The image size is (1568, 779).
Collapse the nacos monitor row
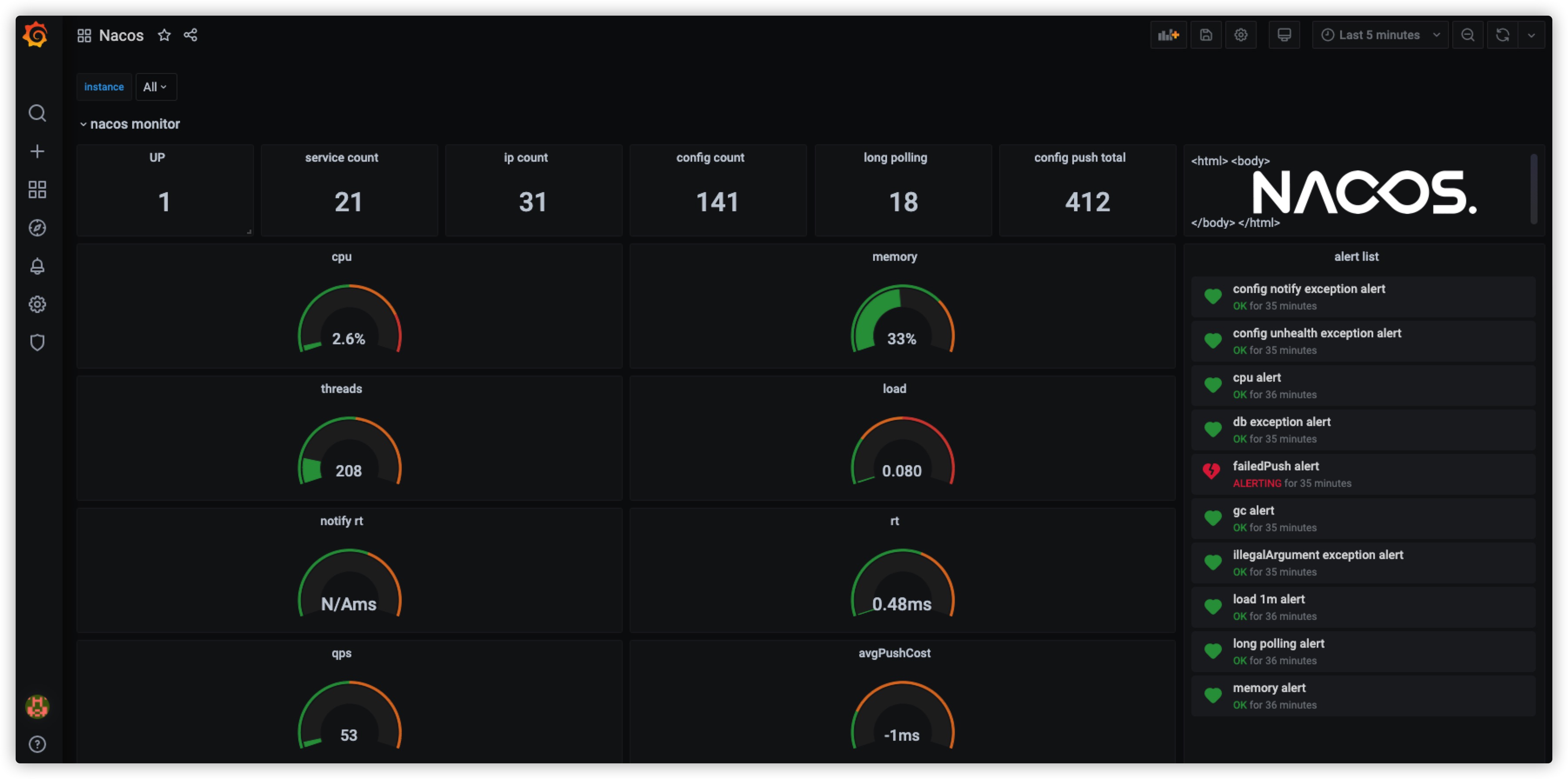(129, 123)
